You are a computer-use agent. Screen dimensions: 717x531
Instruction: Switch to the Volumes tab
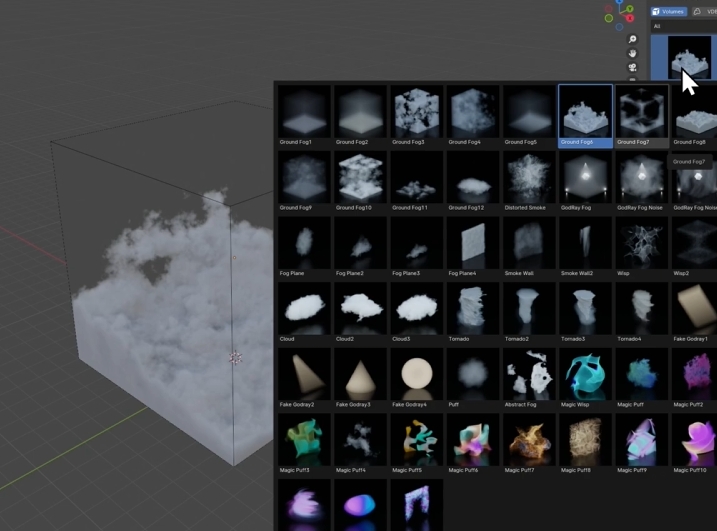pyautogui.click(x=669, y=11)
